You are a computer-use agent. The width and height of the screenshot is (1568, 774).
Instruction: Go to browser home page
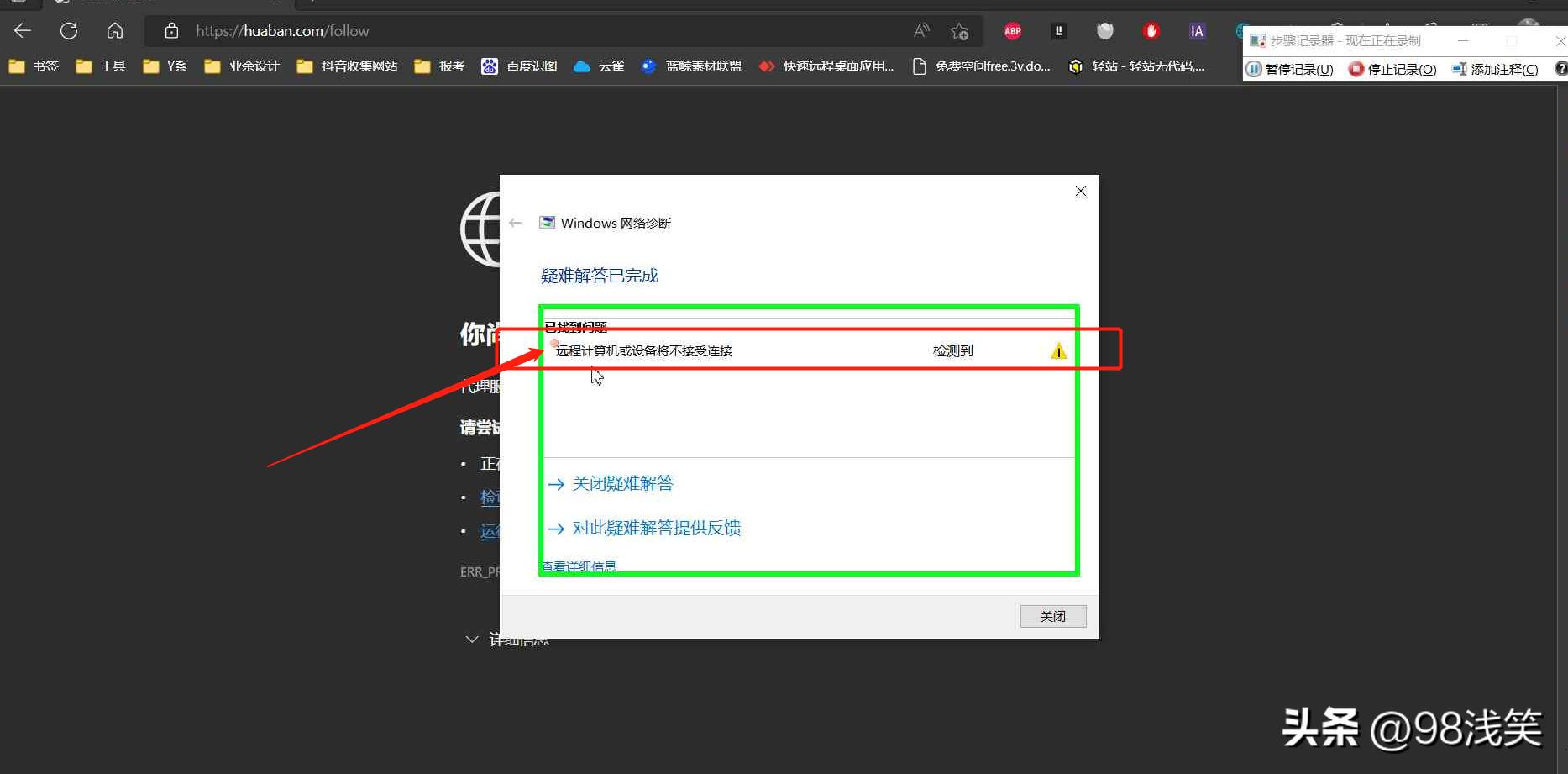pos(114,30)
